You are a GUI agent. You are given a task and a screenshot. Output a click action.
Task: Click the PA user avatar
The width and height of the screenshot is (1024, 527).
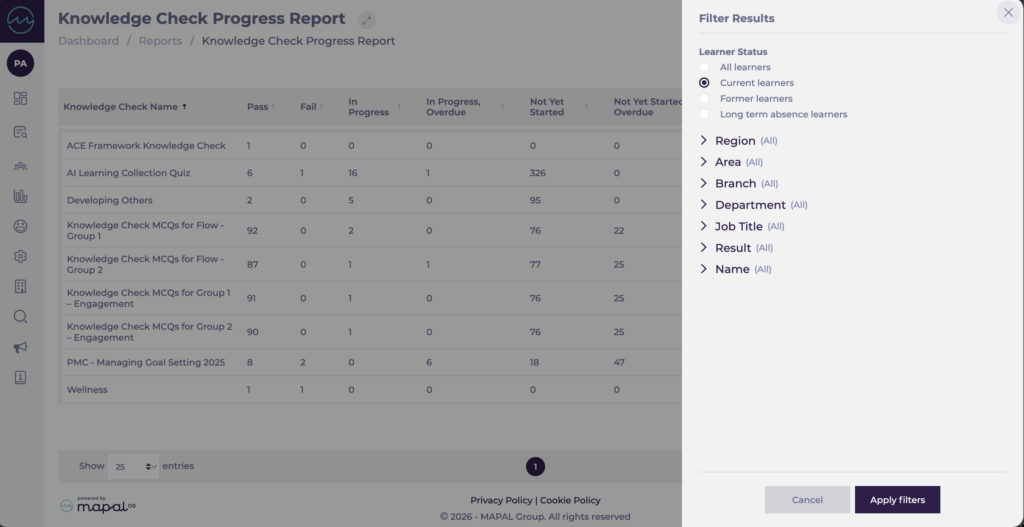[x=21, y=64]
